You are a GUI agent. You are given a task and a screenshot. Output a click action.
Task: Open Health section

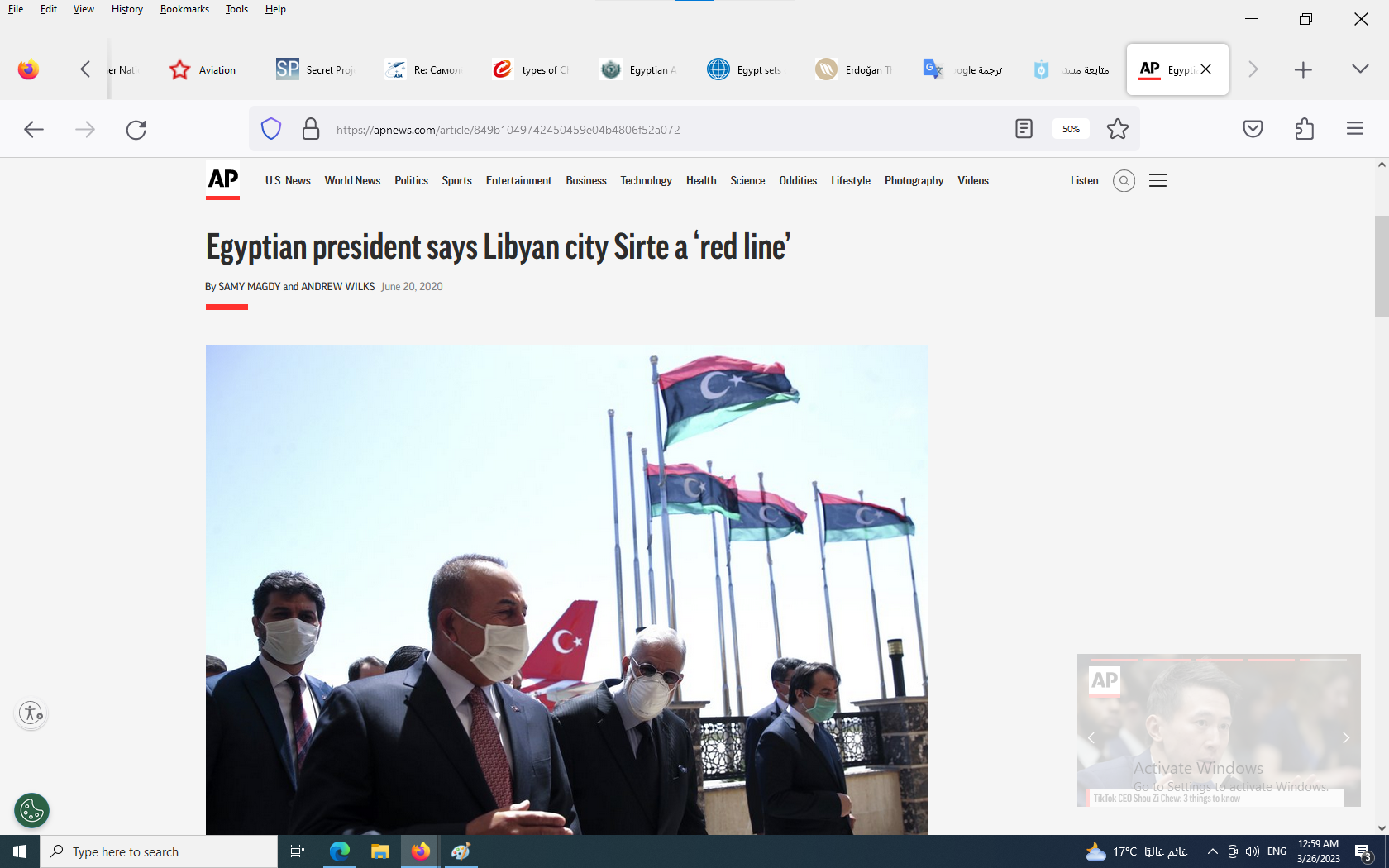(x=701, y=180)
